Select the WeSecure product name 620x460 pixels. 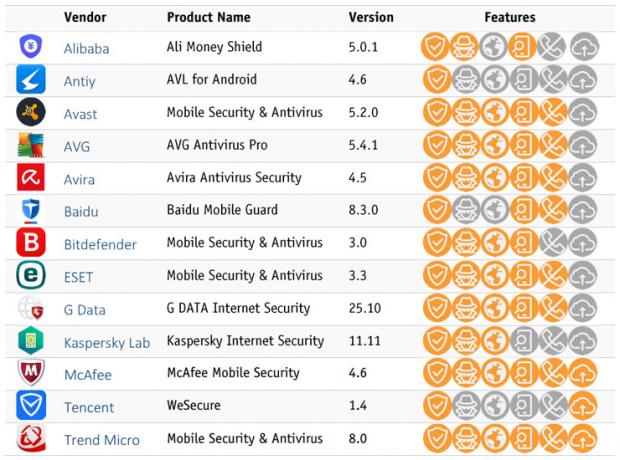click(x=196, y=406)
